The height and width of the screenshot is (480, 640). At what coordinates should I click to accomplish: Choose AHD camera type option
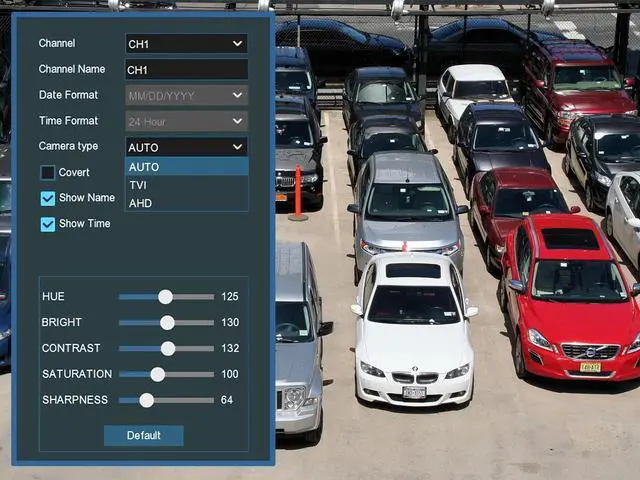(x=186, y=203)
